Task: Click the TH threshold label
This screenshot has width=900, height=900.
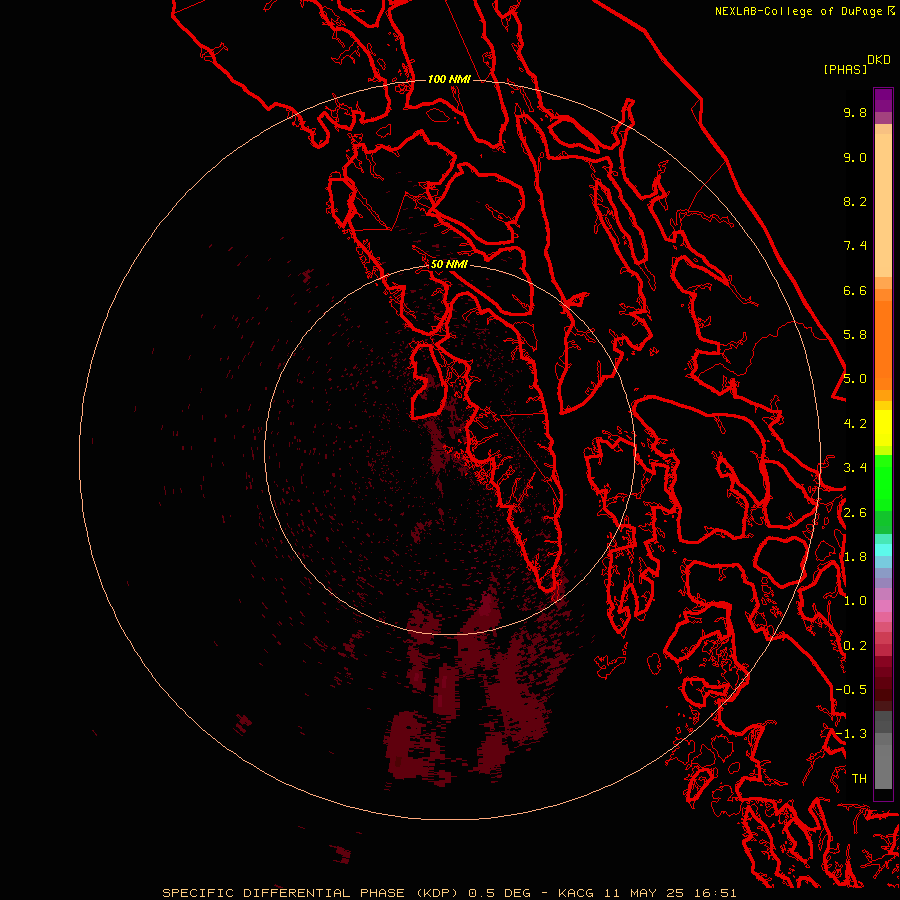Action: coord(859,779)
